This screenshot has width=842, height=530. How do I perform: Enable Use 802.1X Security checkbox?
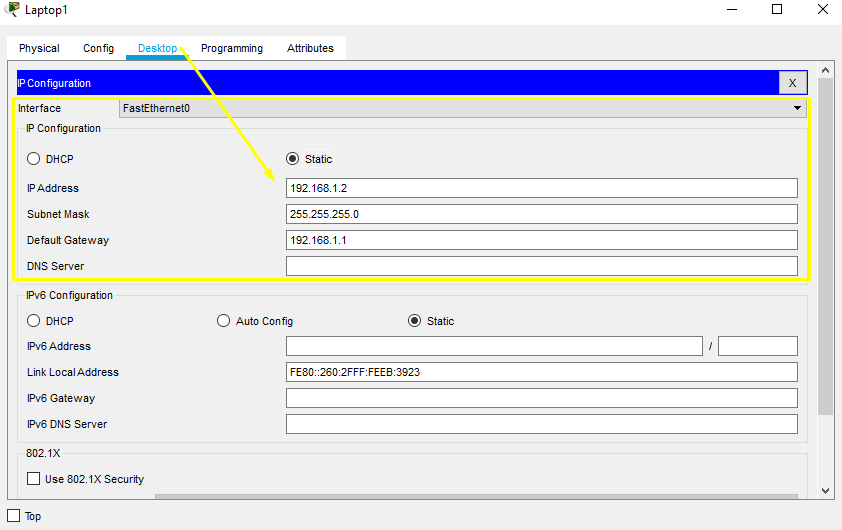coord(33,478)
